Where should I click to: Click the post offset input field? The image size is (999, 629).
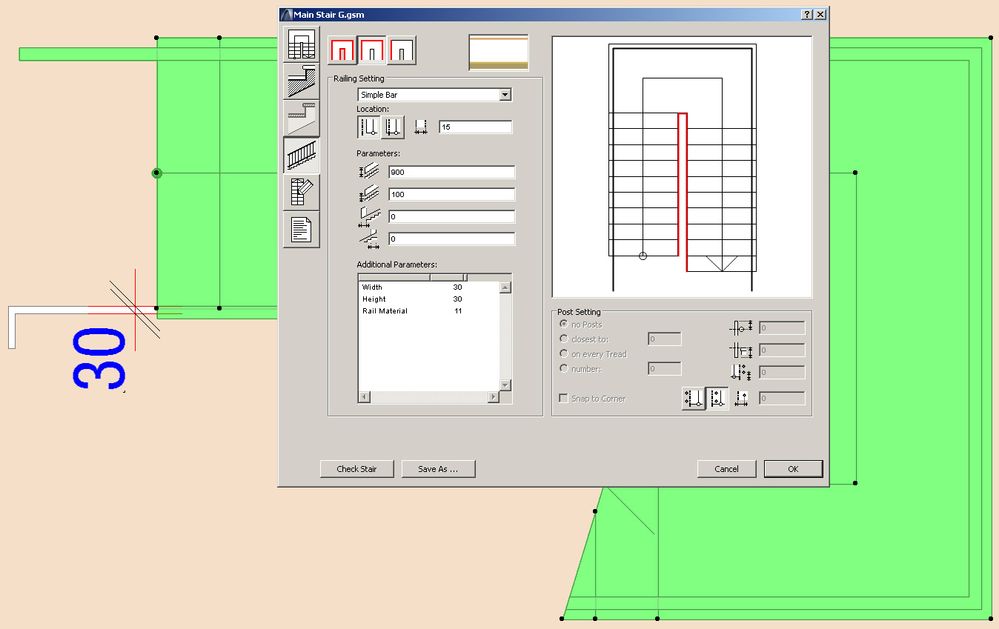[782, 399]
